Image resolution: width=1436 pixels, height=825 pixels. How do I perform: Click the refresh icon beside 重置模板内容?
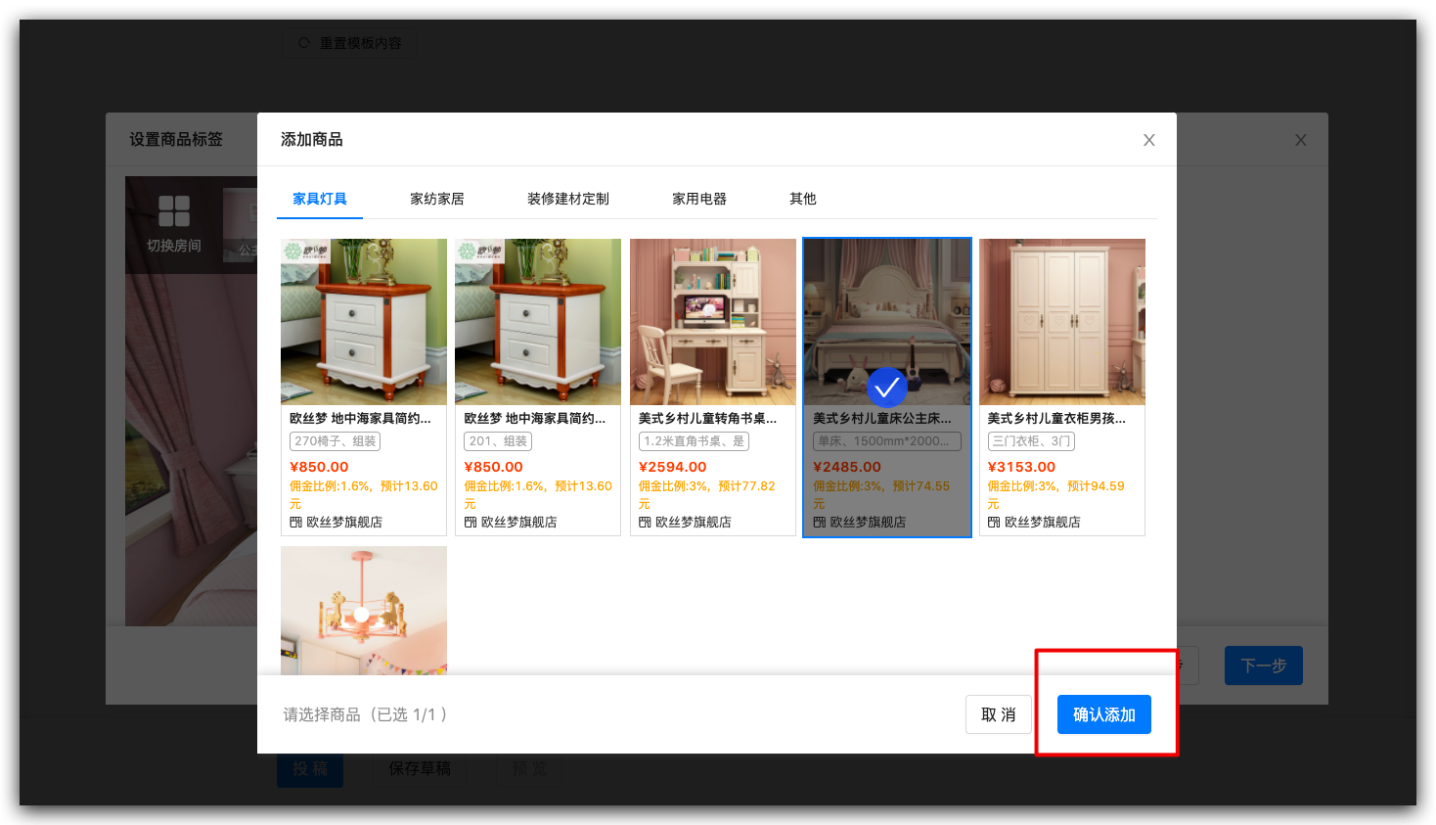304,43
